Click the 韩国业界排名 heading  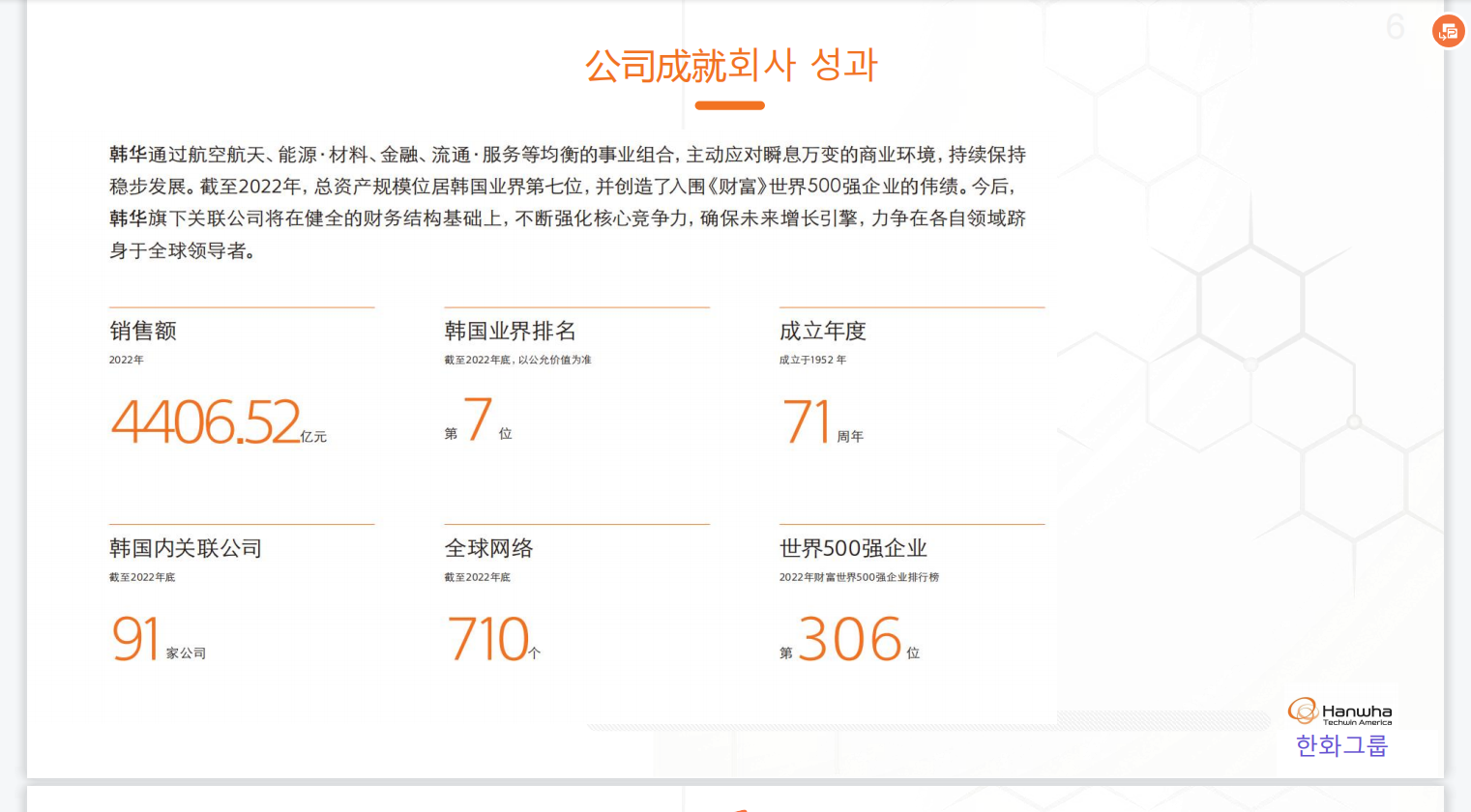pyautogui.click(x=510, y=332)
